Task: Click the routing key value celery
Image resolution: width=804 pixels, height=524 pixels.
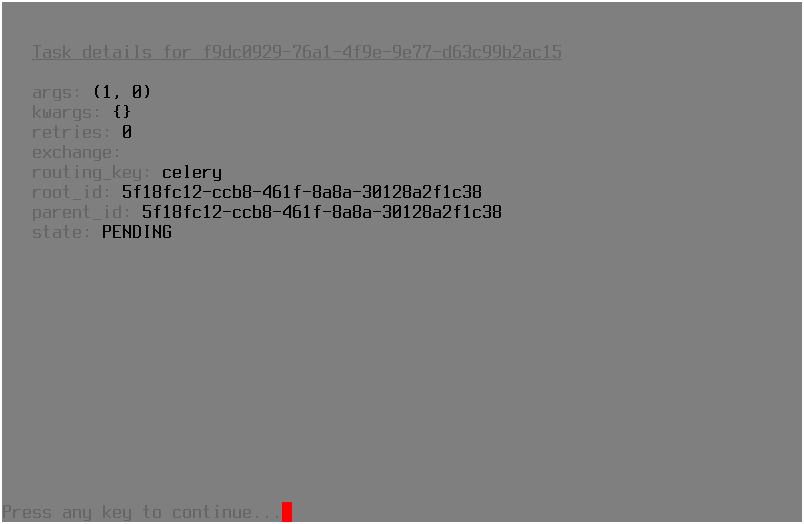Action: pos(192,172)
